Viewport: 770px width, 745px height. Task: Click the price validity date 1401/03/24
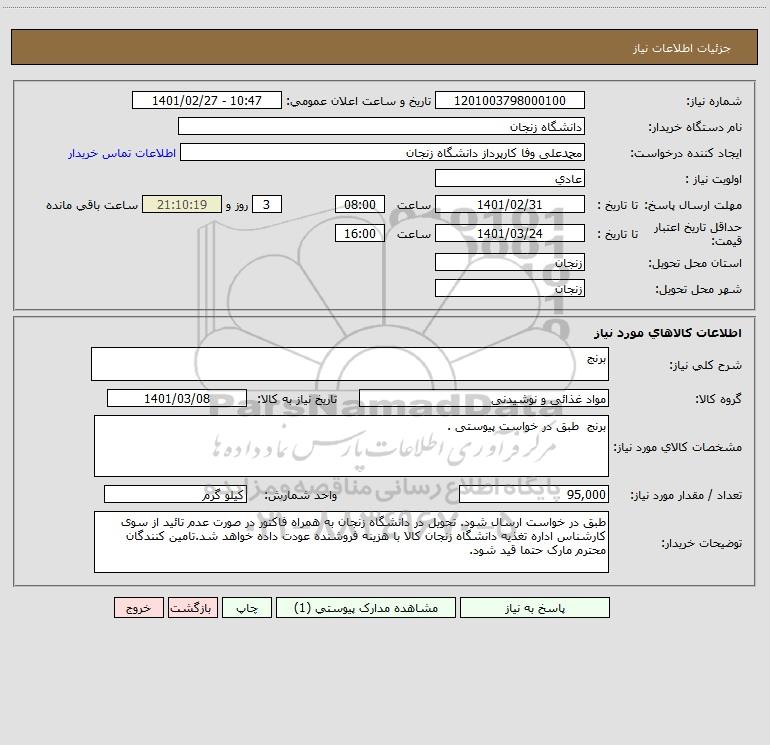[x=510, y=233]
